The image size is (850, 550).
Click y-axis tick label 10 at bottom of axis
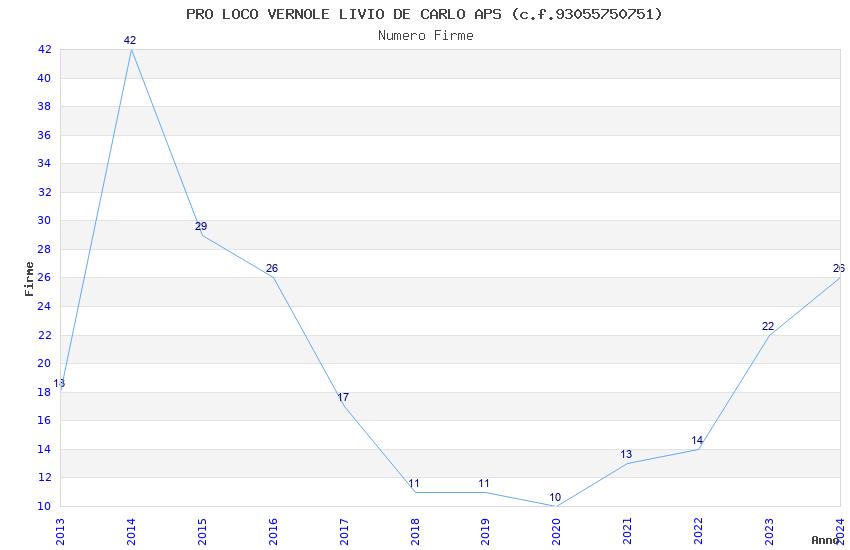pos(44,506)
